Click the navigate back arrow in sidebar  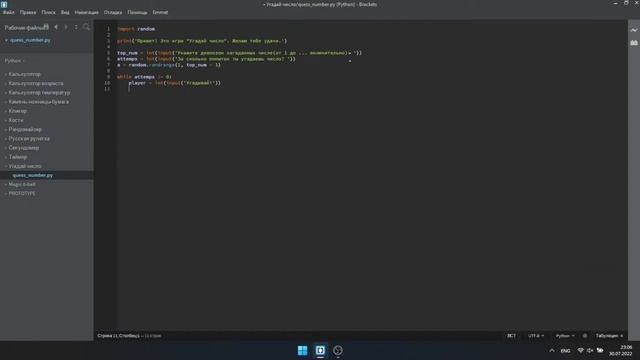[x=56, y=27]
